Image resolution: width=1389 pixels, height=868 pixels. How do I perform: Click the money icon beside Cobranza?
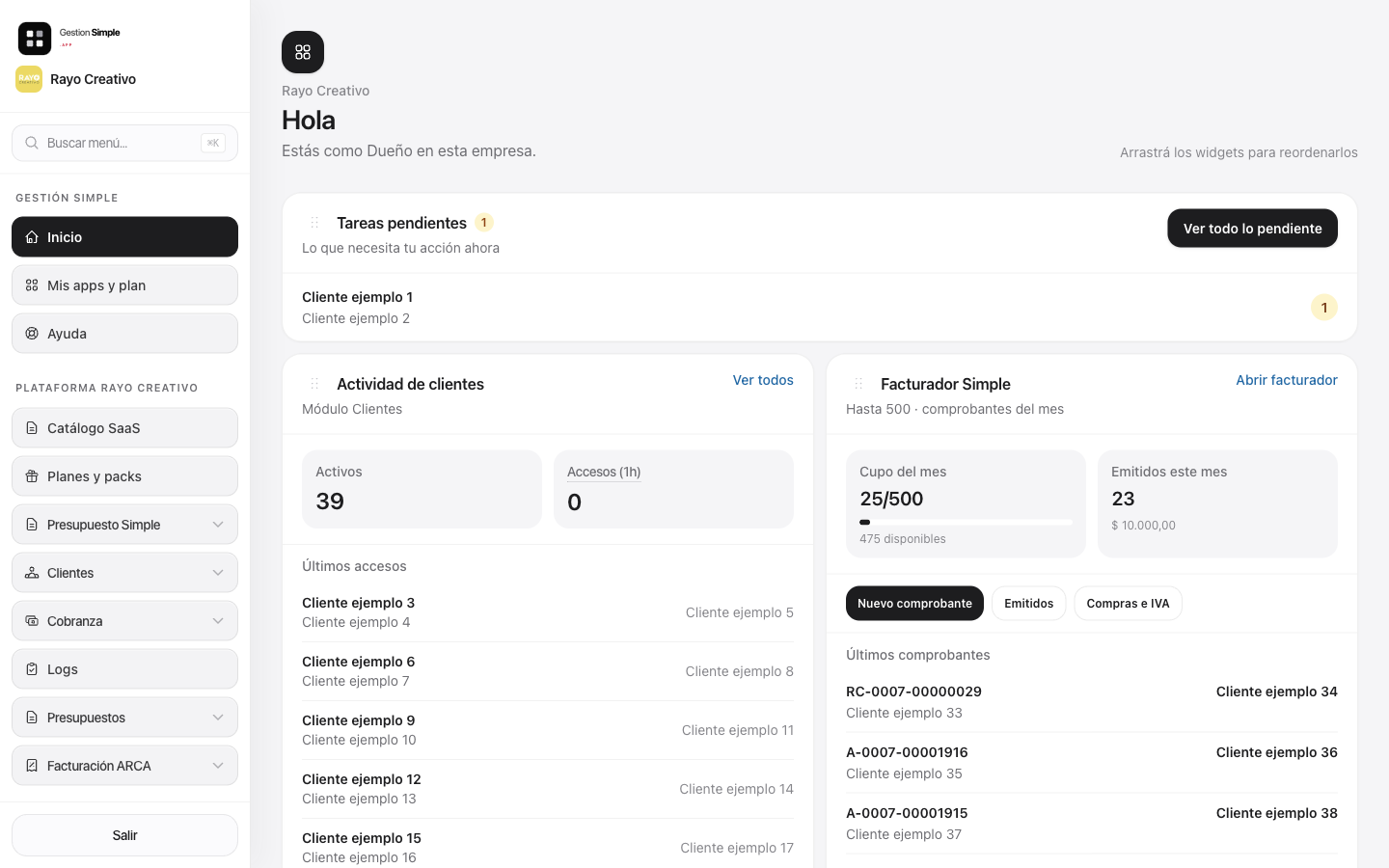point(32,621)
